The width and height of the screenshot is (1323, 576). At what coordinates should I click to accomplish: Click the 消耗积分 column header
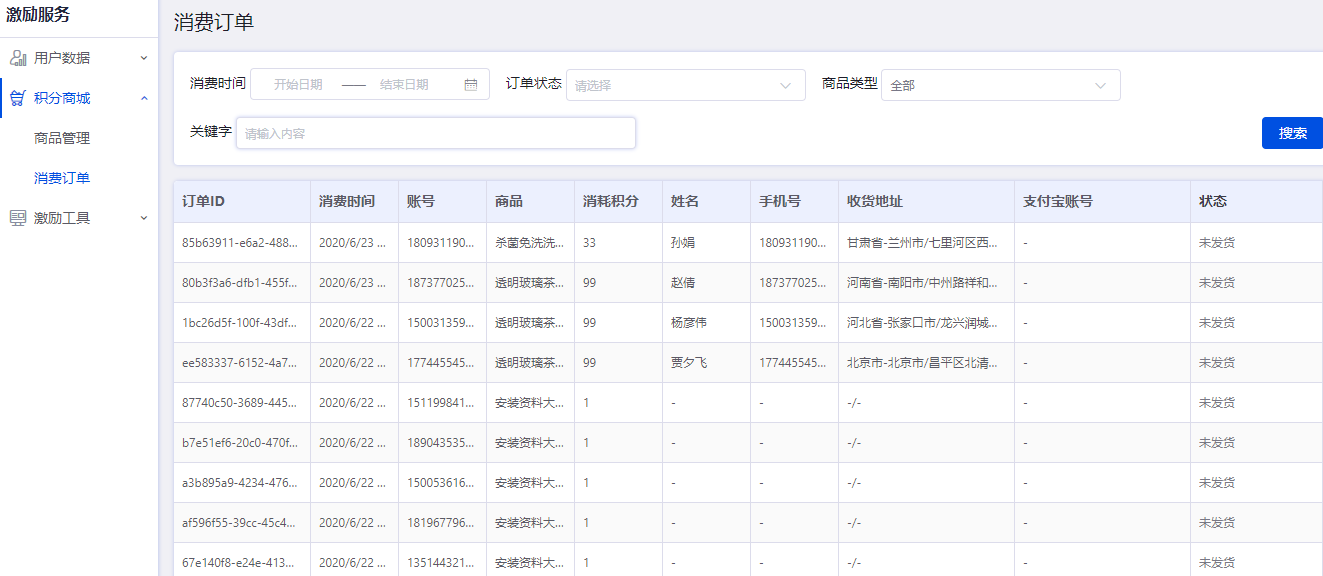[x=610, y=201]
